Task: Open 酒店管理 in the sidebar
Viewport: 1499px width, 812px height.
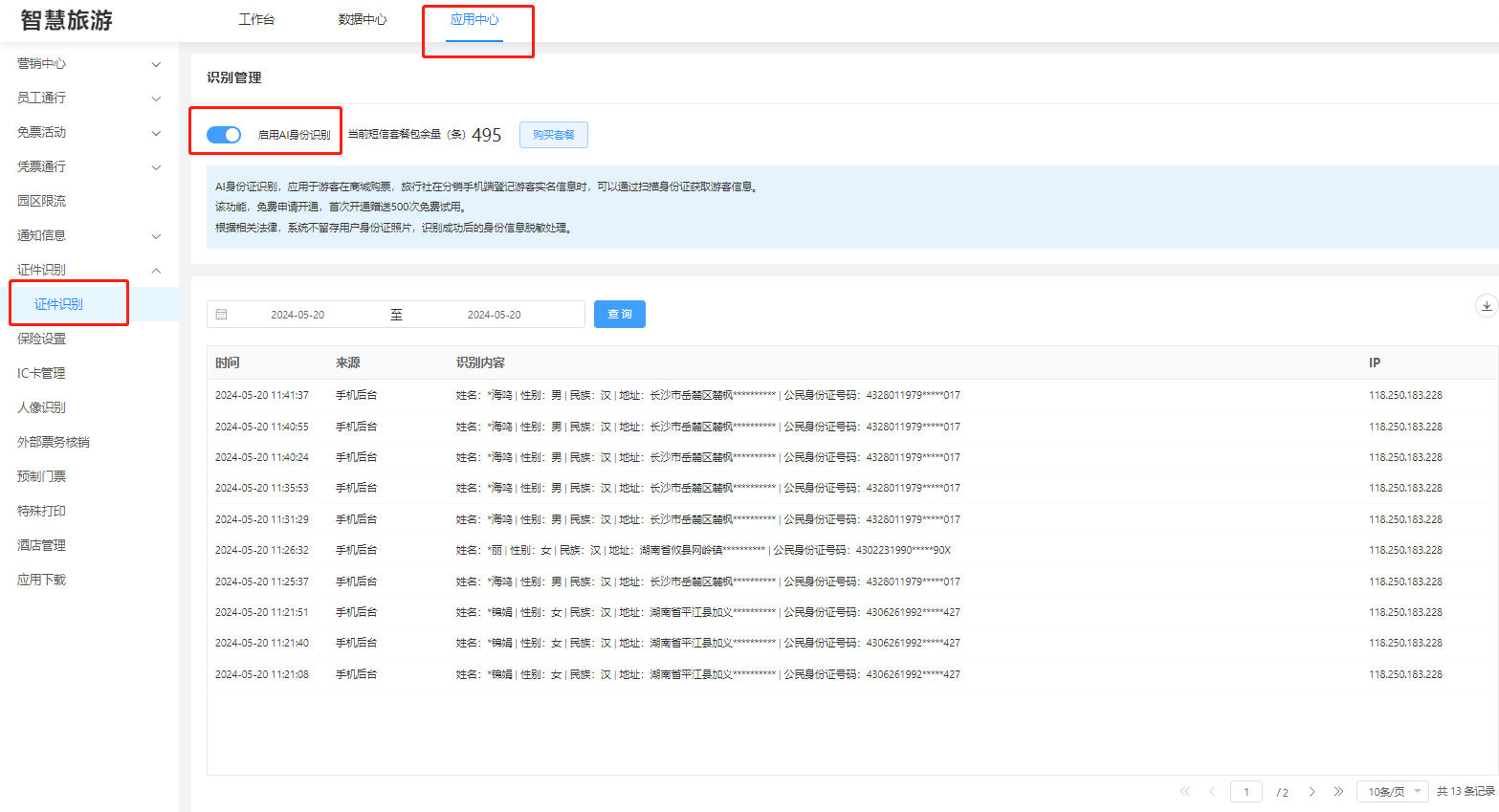Action: pyautogui.click(x=42, y=545)
